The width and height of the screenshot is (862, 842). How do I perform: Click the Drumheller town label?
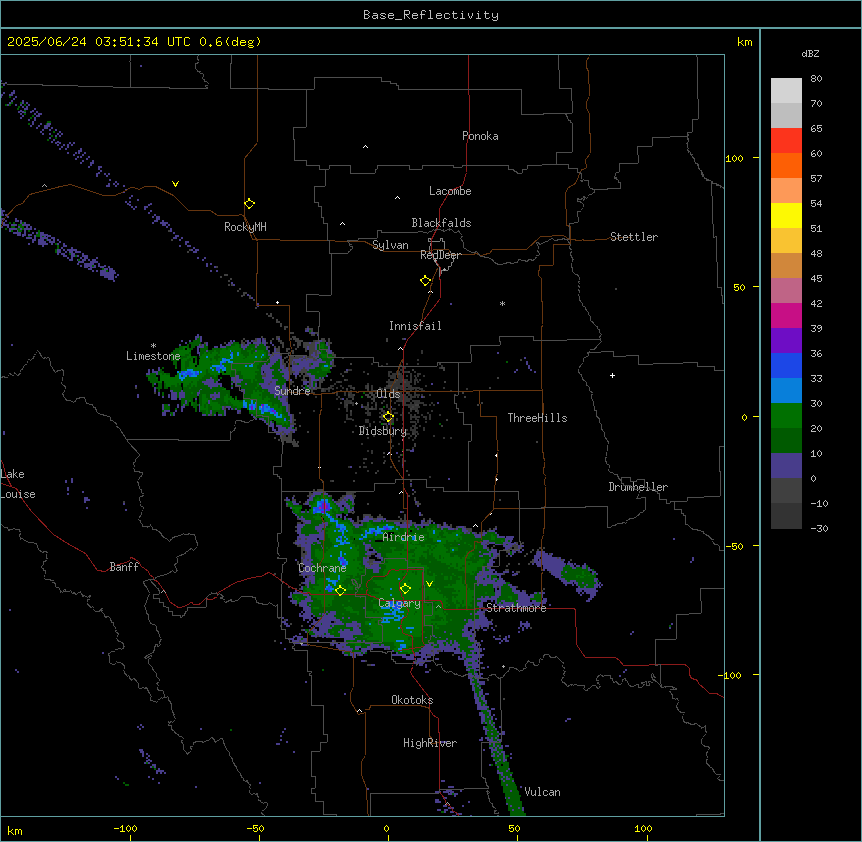pyautogui.click(x=638, y=487)
